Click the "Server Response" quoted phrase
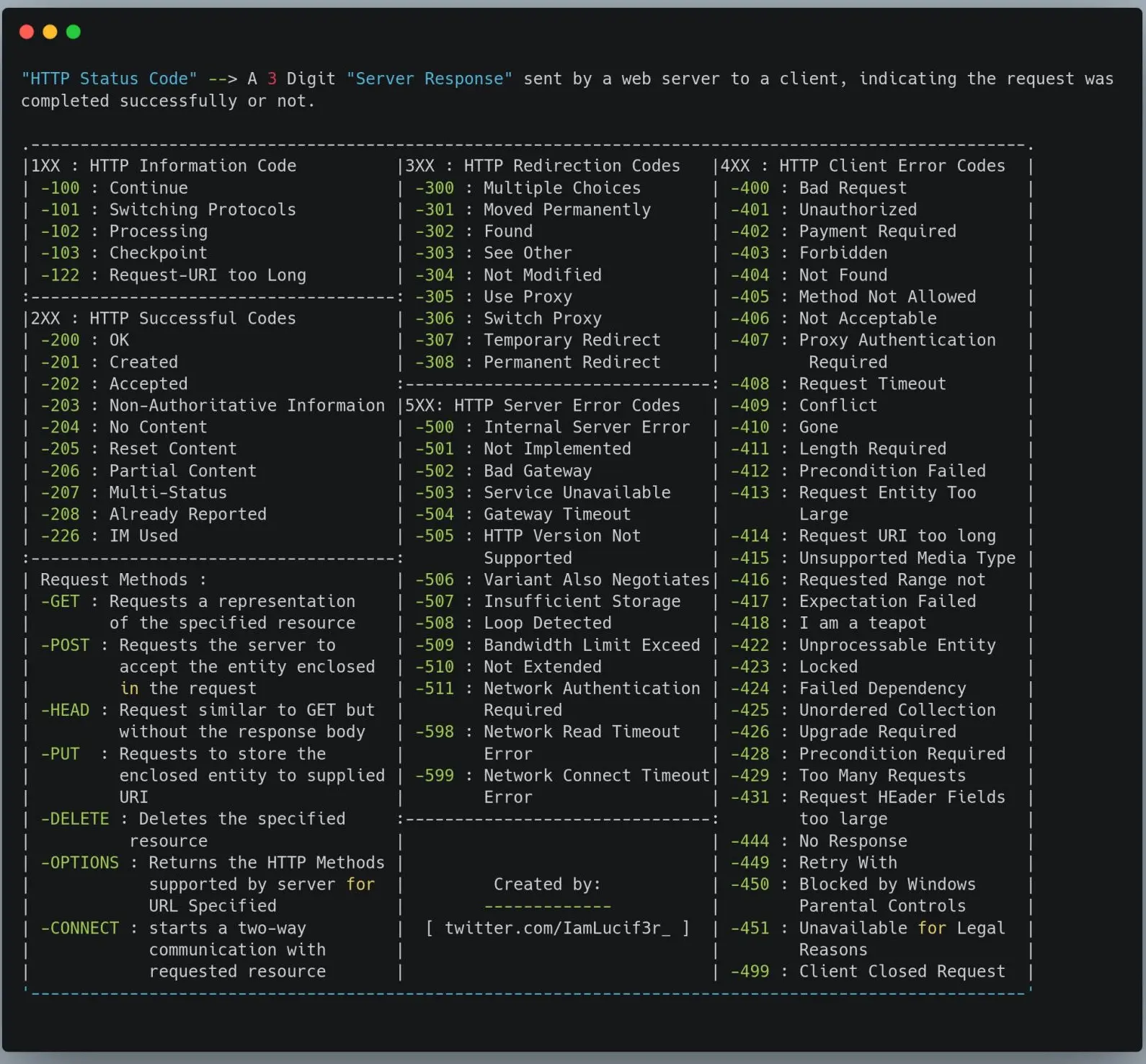Viewport: 1146px width, 1064px height. coord(429,79)
